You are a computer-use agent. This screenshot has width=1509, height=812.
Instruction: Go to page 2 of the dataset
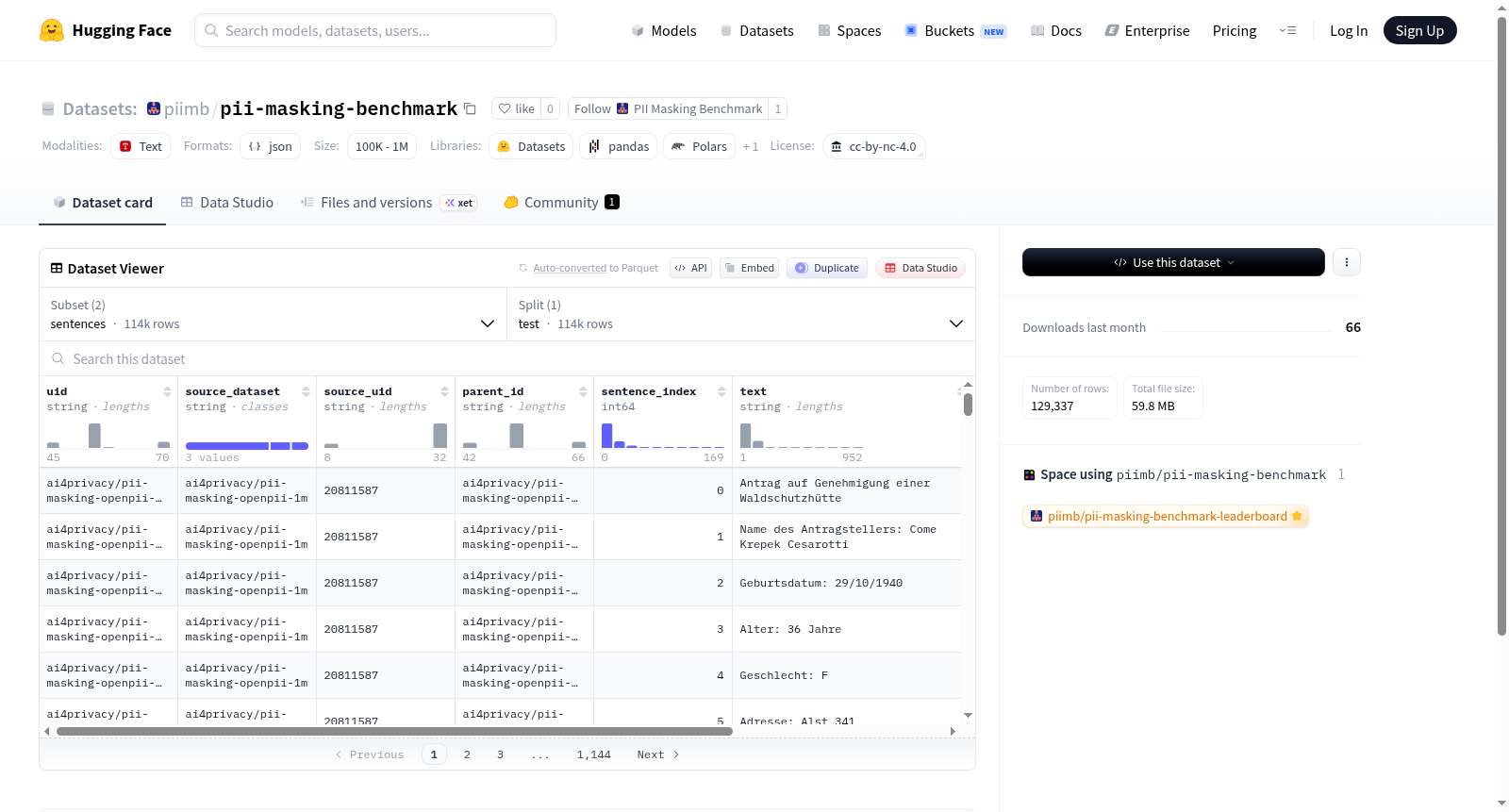point(467,754)
